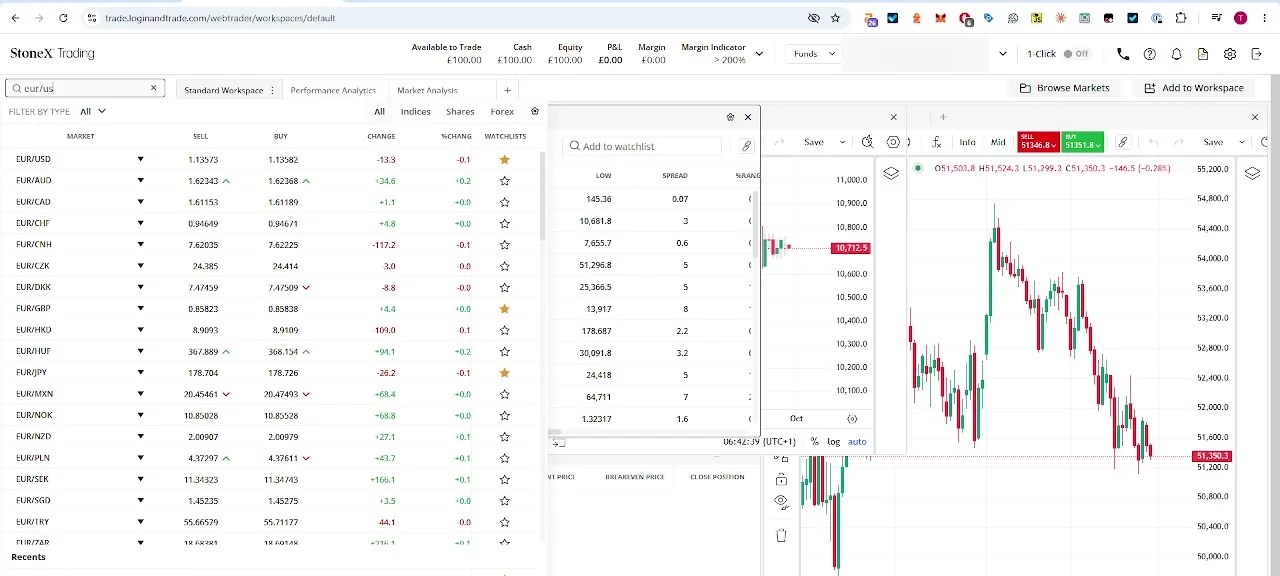Viewport: 1280px width, 576px height.
Task: Click the Standard Workspace three-dot menu
Action: point(272,90)
